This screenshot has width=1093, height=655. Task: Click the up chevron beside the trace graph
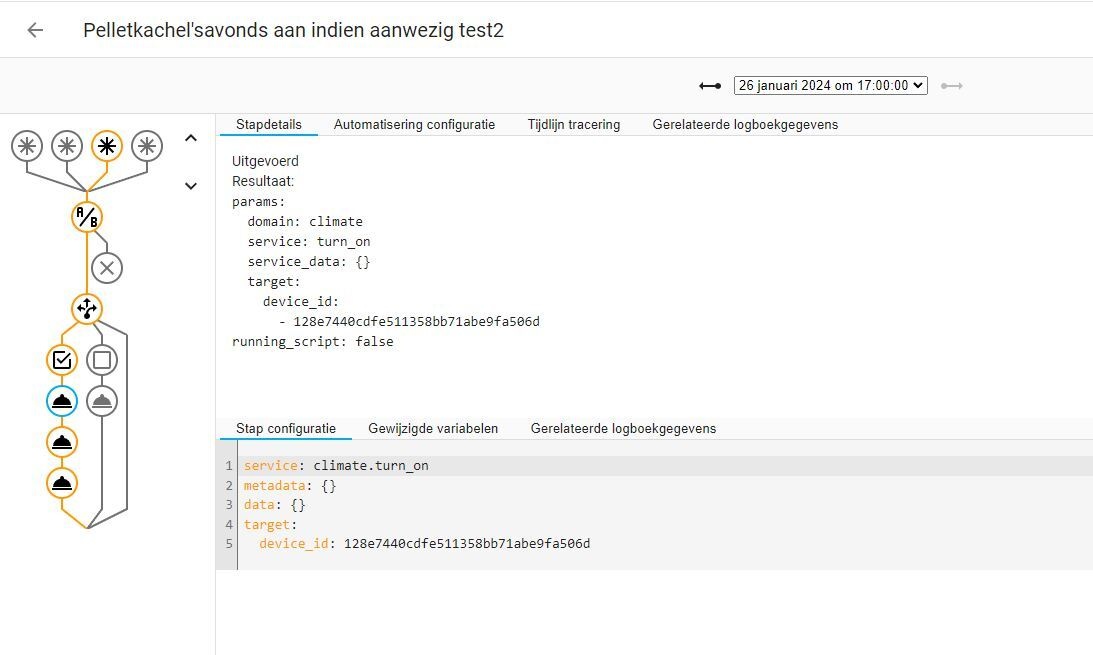pyautogui.click(x=191, y=137)
